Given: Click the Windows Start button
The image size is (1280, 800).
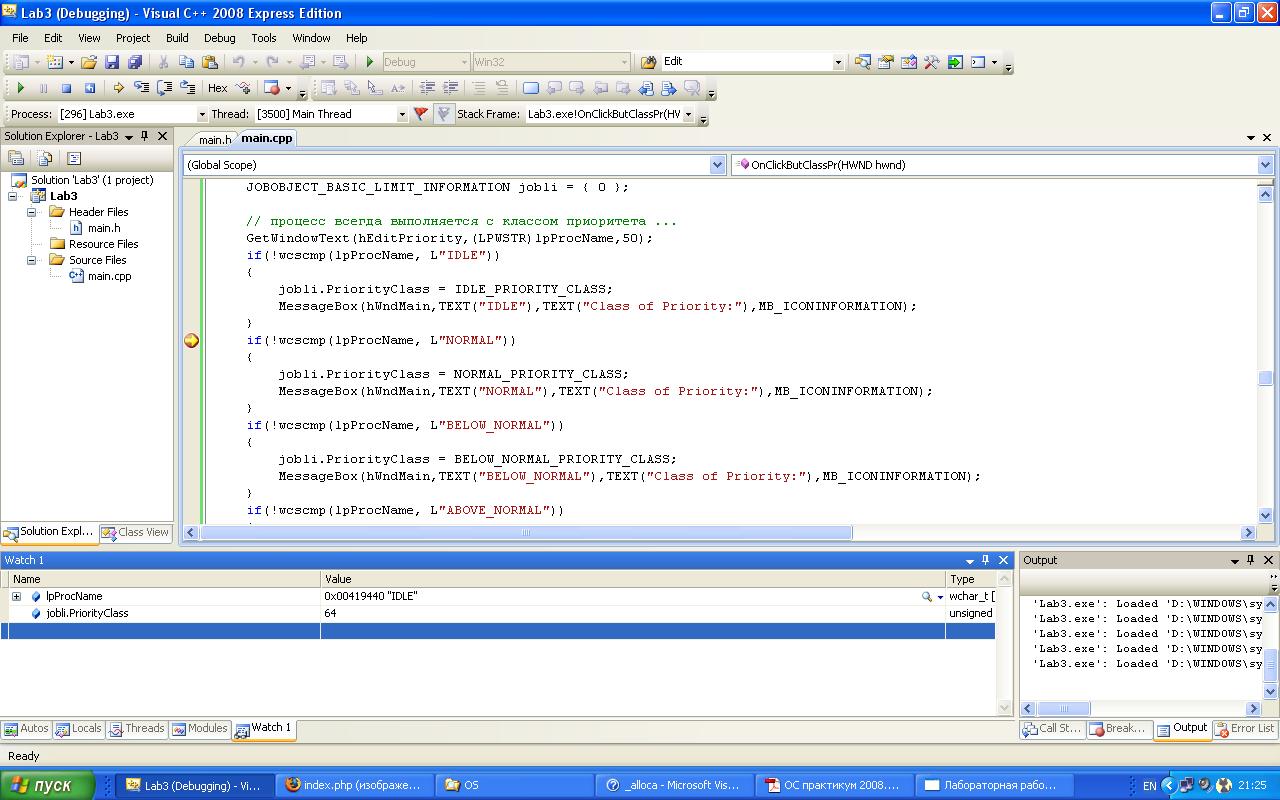Looking at the screenshot, I should tap(47, 785).
